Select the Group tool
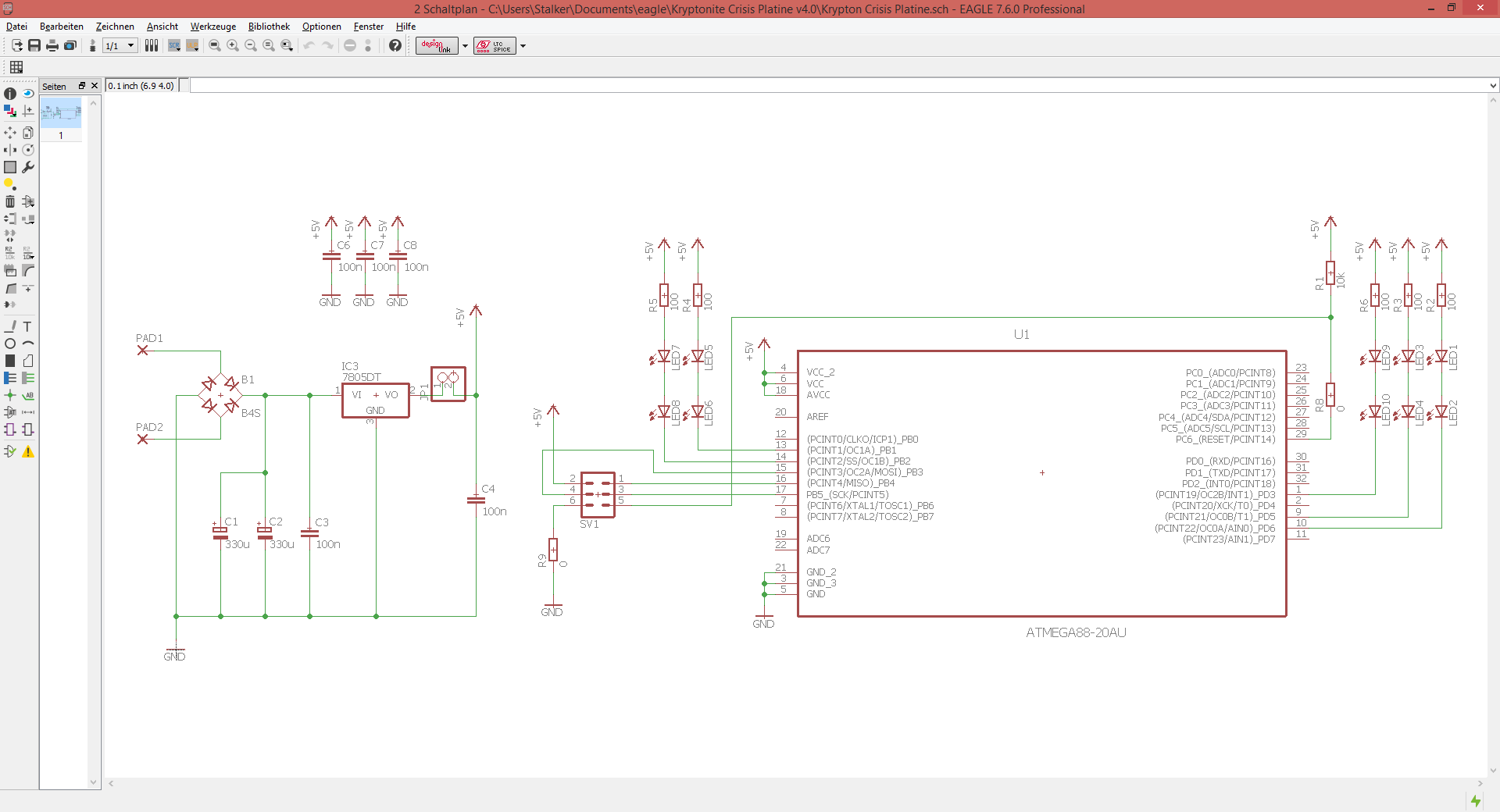Image resolution: width=1500 pixels, height=812 pixels. tap(10, 167)
